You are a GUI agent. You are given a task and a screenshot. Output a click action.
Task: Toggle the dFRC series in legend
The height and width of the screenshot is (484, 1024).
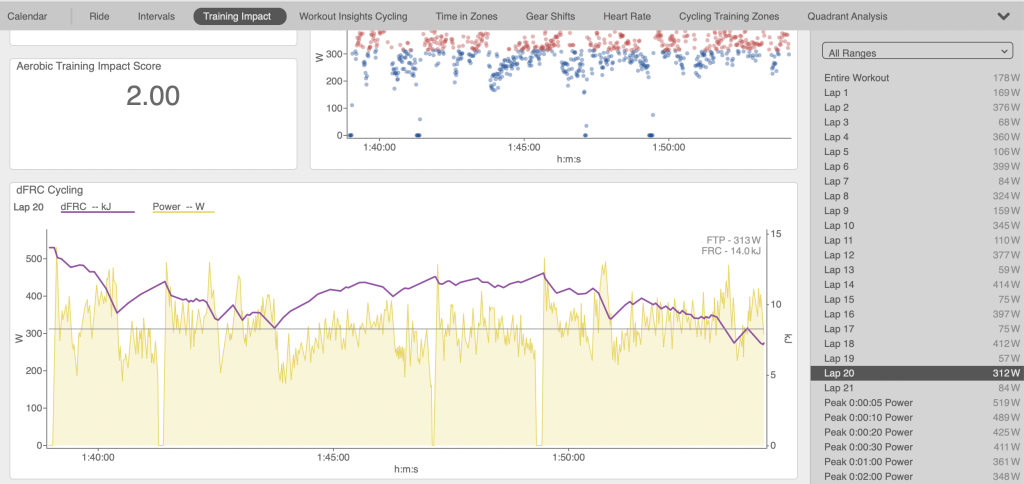pos(97,208)
